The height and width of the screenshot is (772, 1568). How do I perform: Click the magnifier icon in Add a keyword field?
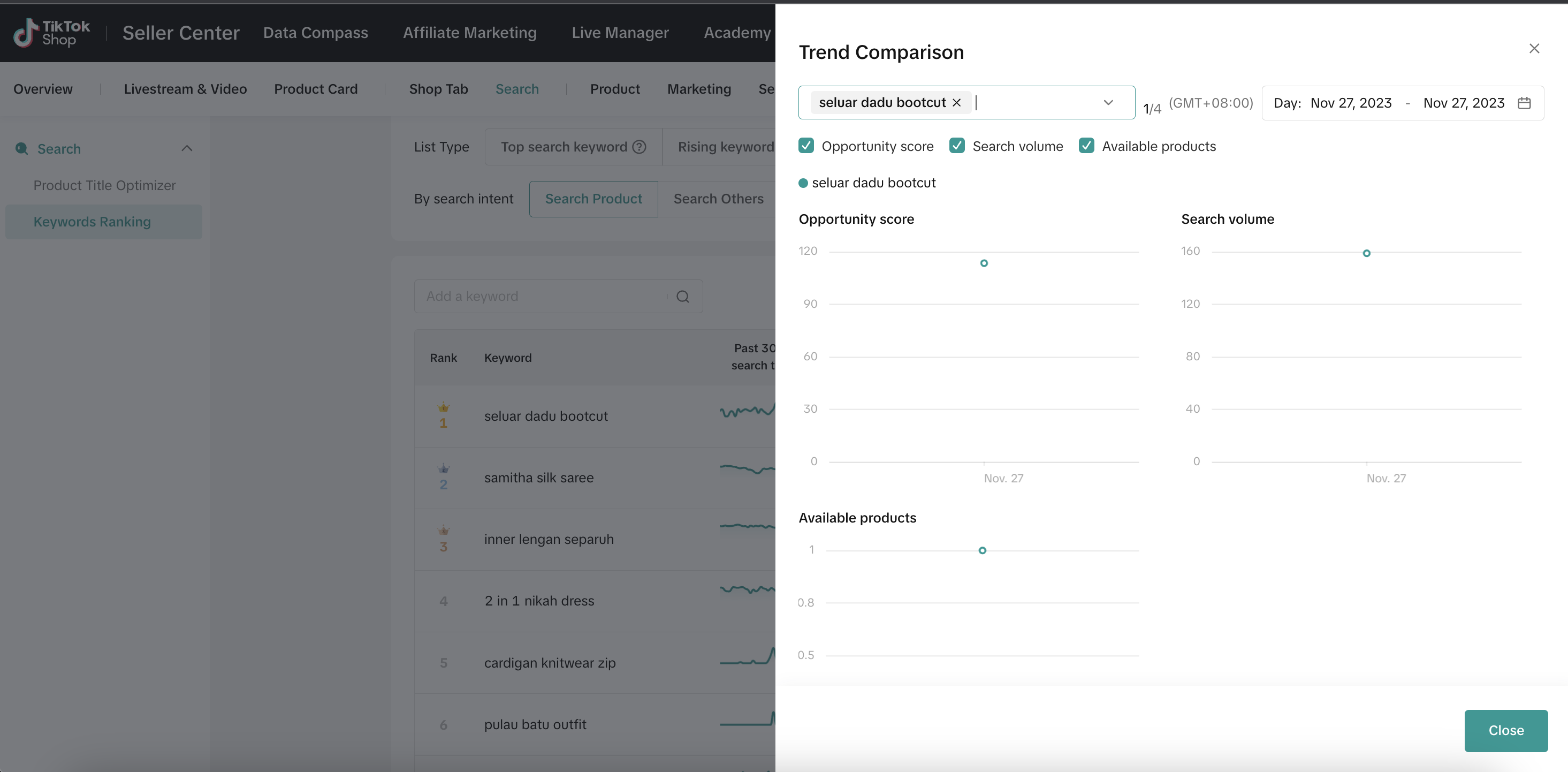[x=683, y=297]
